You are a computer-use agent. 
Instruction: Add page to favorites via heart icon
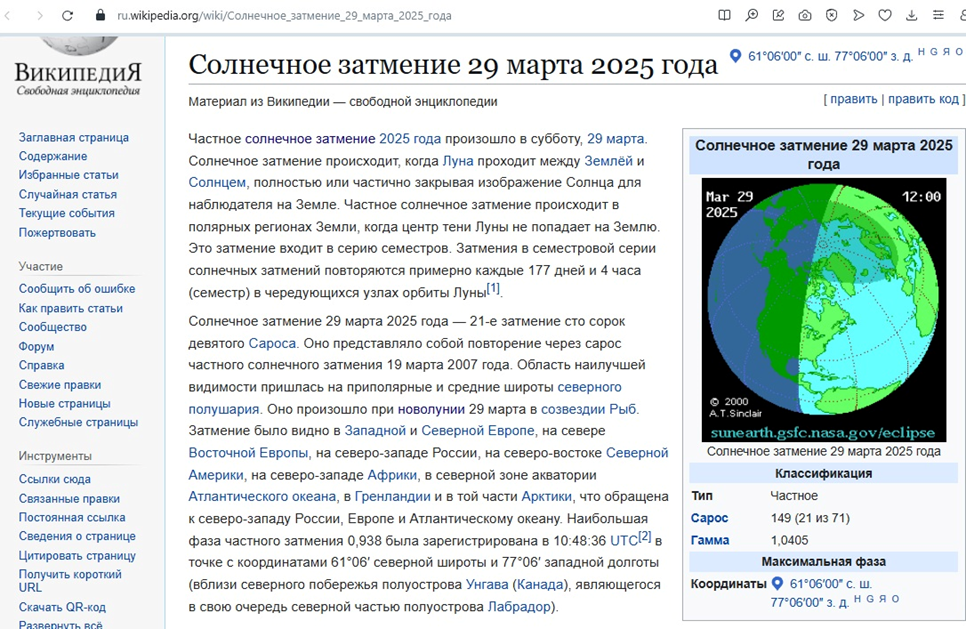(x=885, y=15)
